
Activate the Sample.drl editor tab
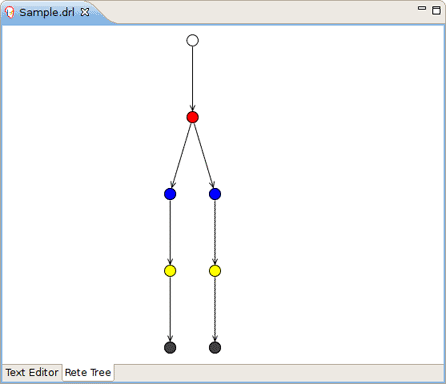(x=47, y=12)
